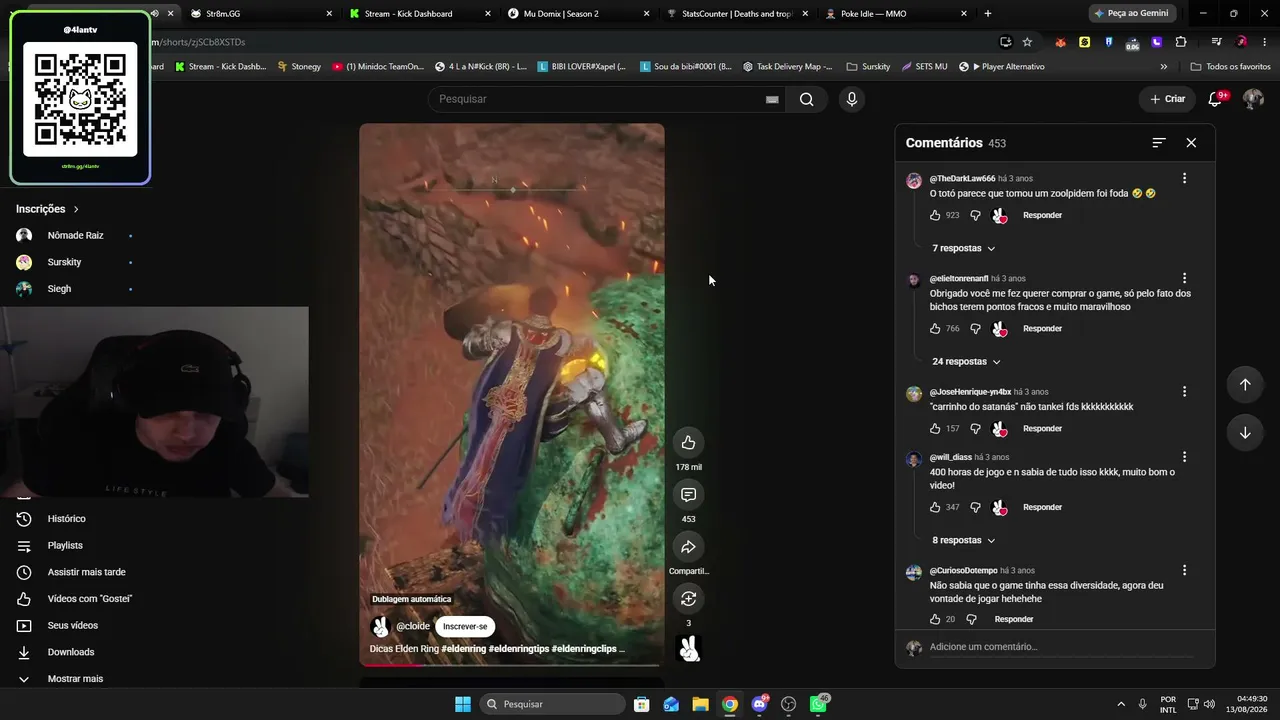Go to the previous short with up arrow
Screen dimensions: 1280x720
pyautogui.click(x=1245, y=385)
